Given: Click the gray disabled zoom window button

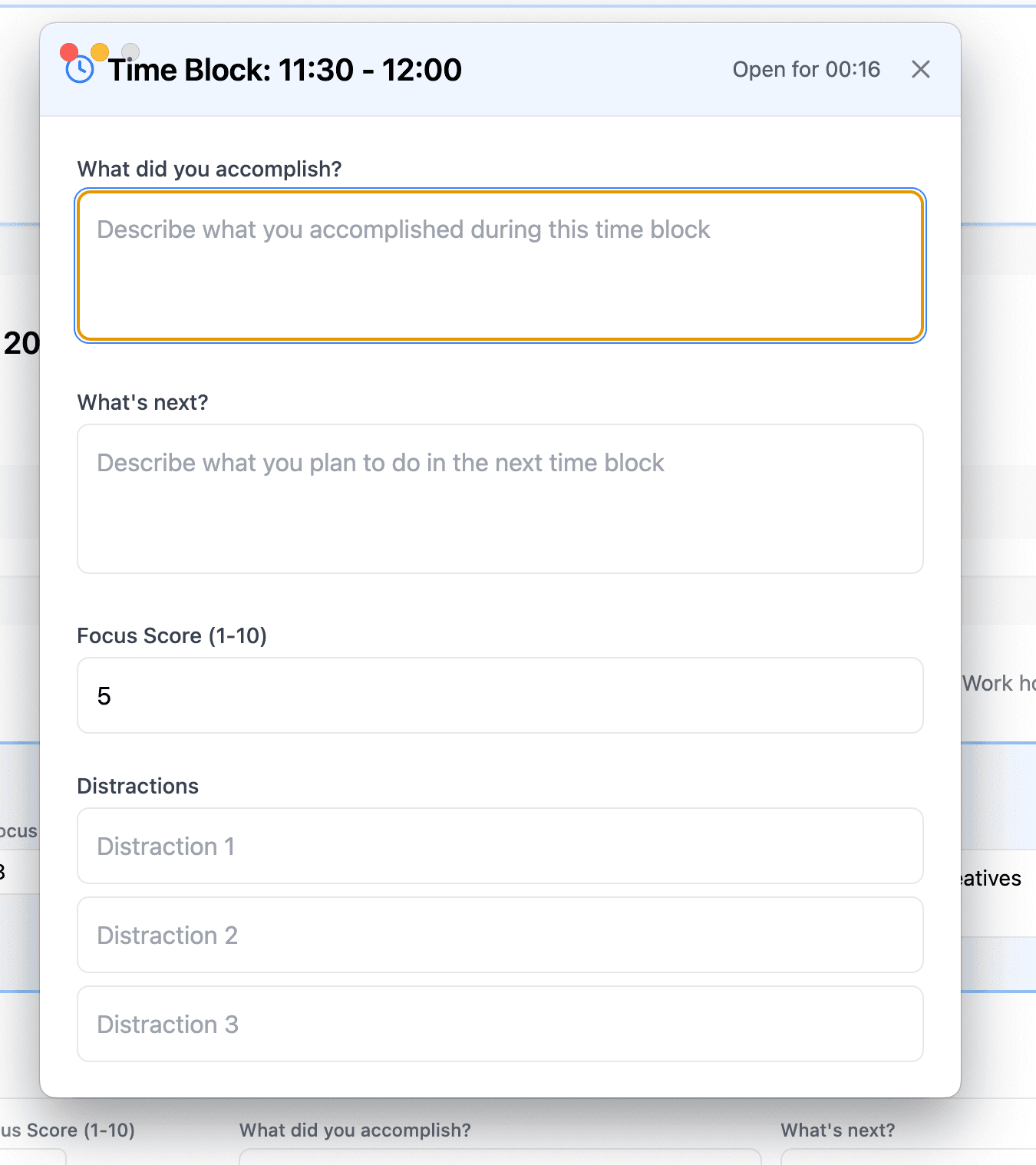Looking at the screenshot, I should [130, 51].
